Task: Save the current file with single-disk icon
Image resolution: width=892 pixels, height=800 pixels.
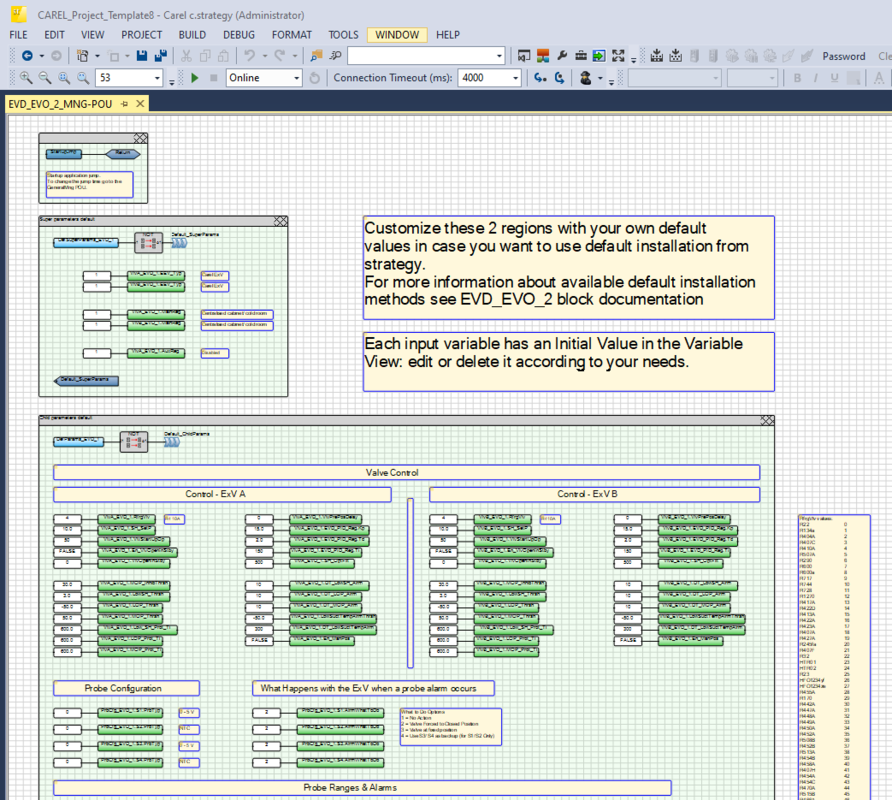Action: pos(142,56)
